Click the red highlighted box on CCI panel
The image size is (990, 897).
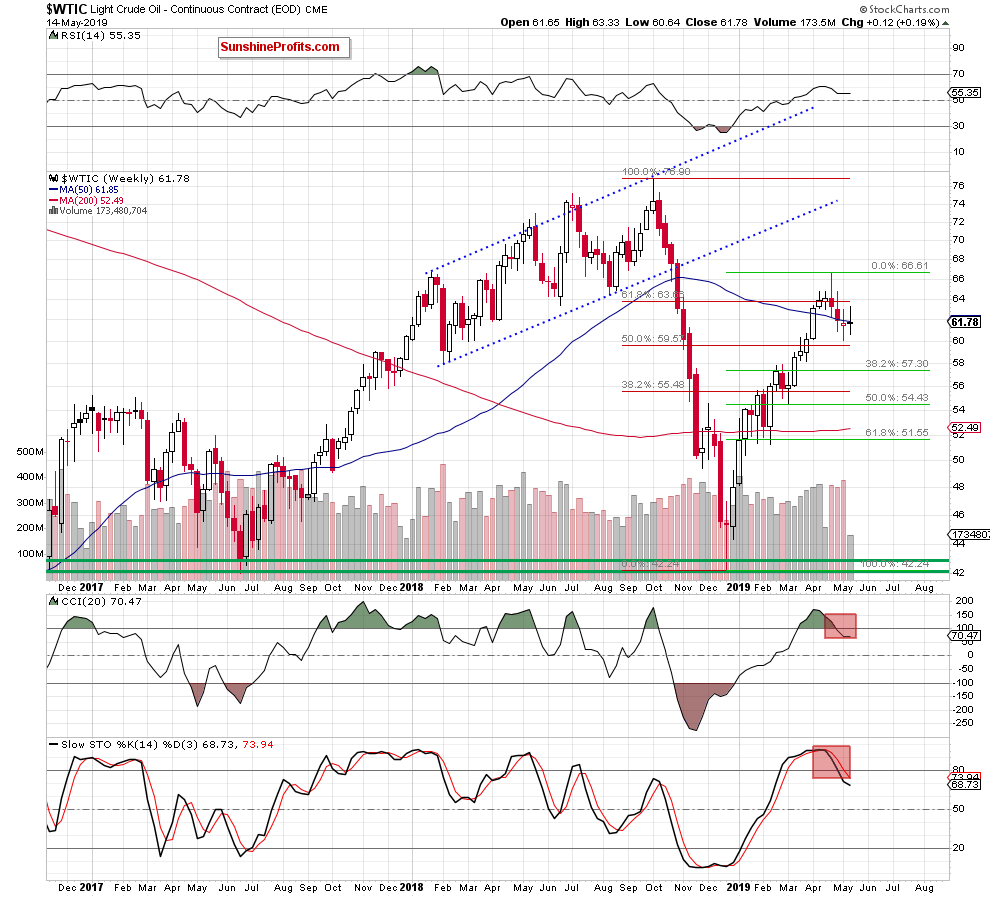(840, 626)
